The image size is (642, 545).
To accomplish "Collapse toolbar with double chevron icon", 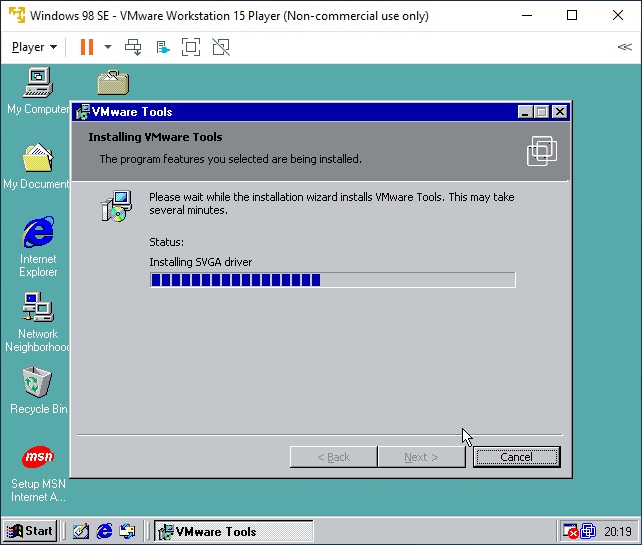I will 624,47.
